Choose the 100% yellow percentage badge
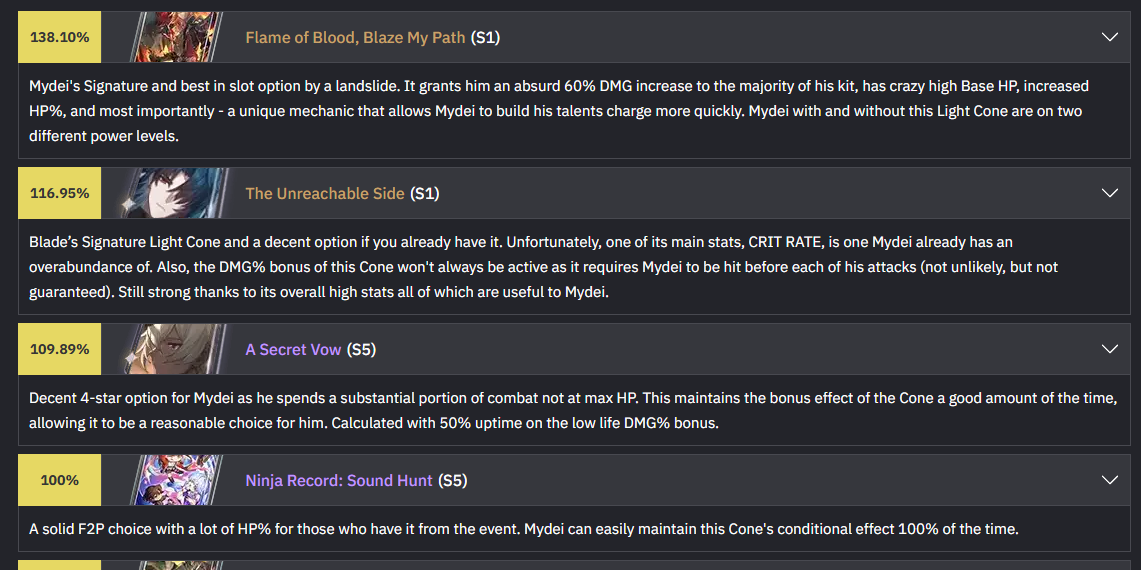This screenshot has height=570, width=1141. tap(60, 480)
